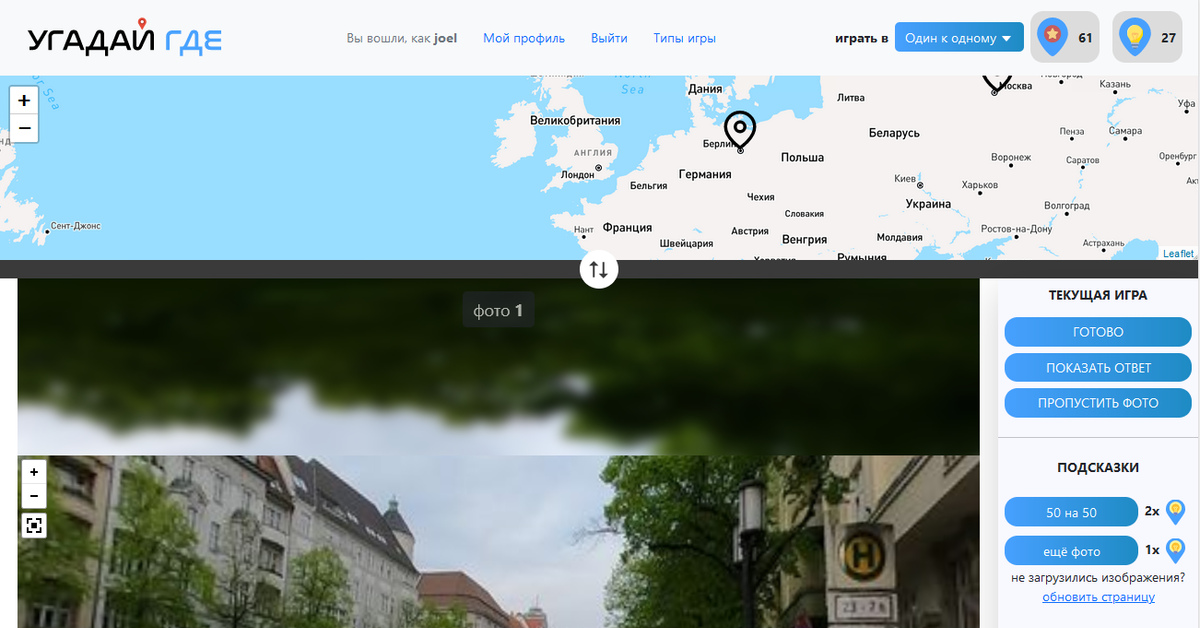1200x628 pixels.
Task: Click hint pin icon beside 2x
Action: click(1176, 512)
